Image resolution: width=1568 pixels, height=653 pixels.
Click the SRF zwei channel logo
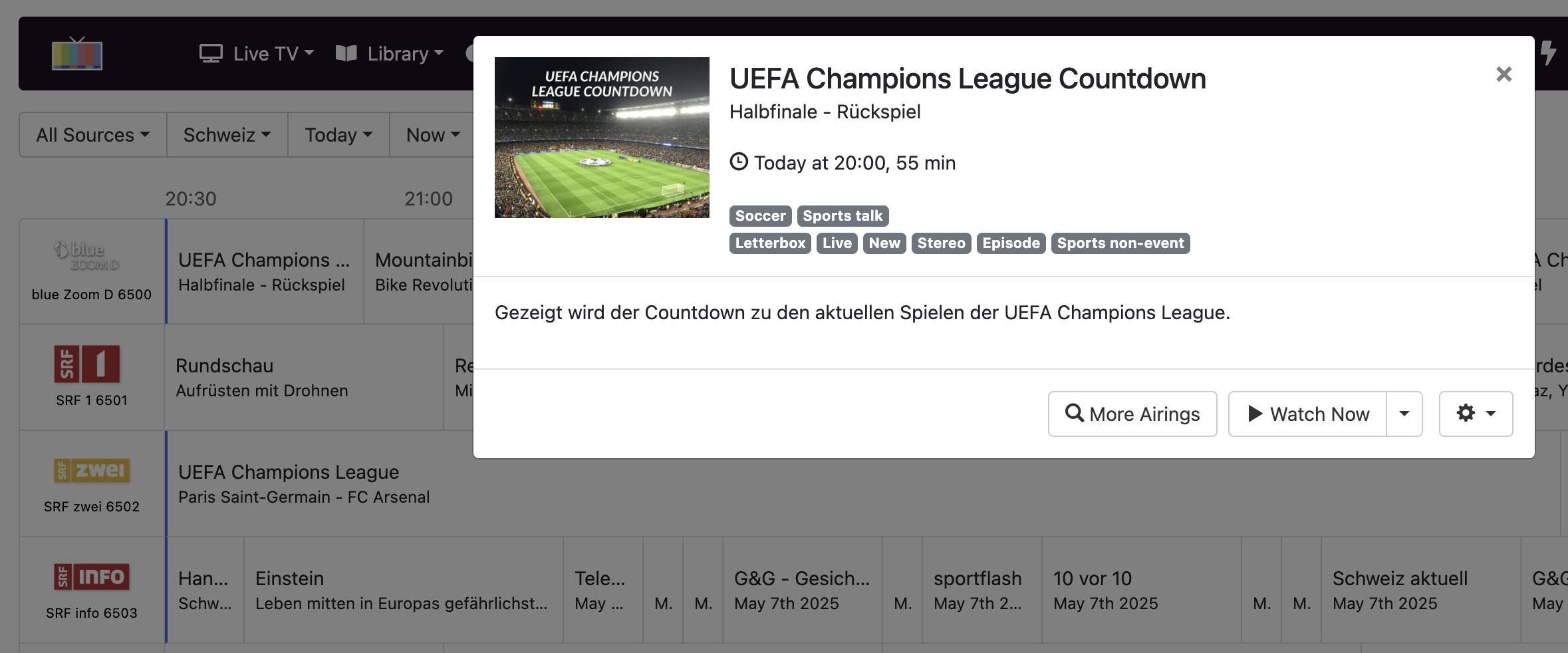click(x=92, y=470)
